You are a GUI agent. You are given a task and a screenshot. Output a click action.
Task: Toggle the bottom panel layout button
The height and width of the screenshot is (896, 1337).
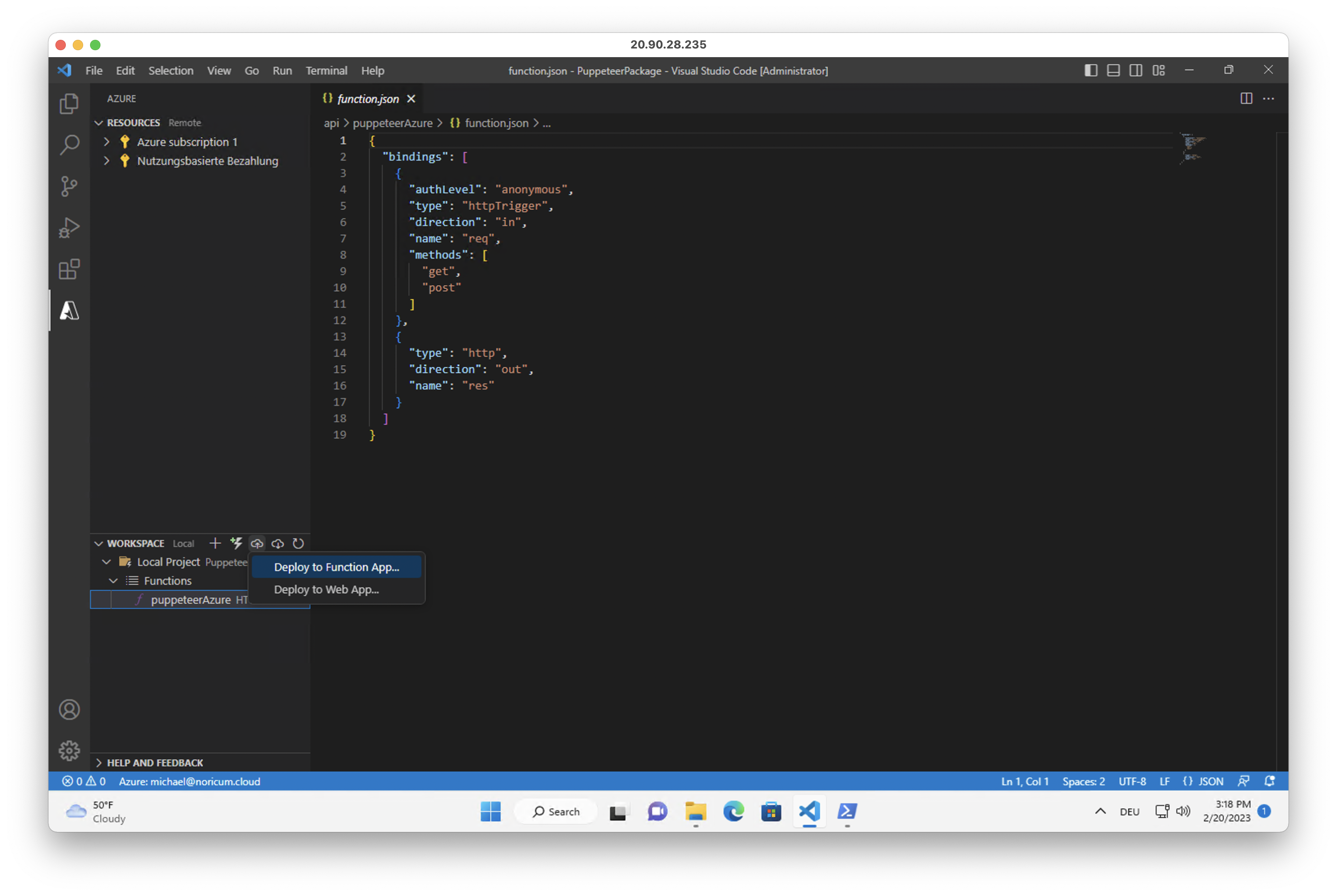[1113, 70]
